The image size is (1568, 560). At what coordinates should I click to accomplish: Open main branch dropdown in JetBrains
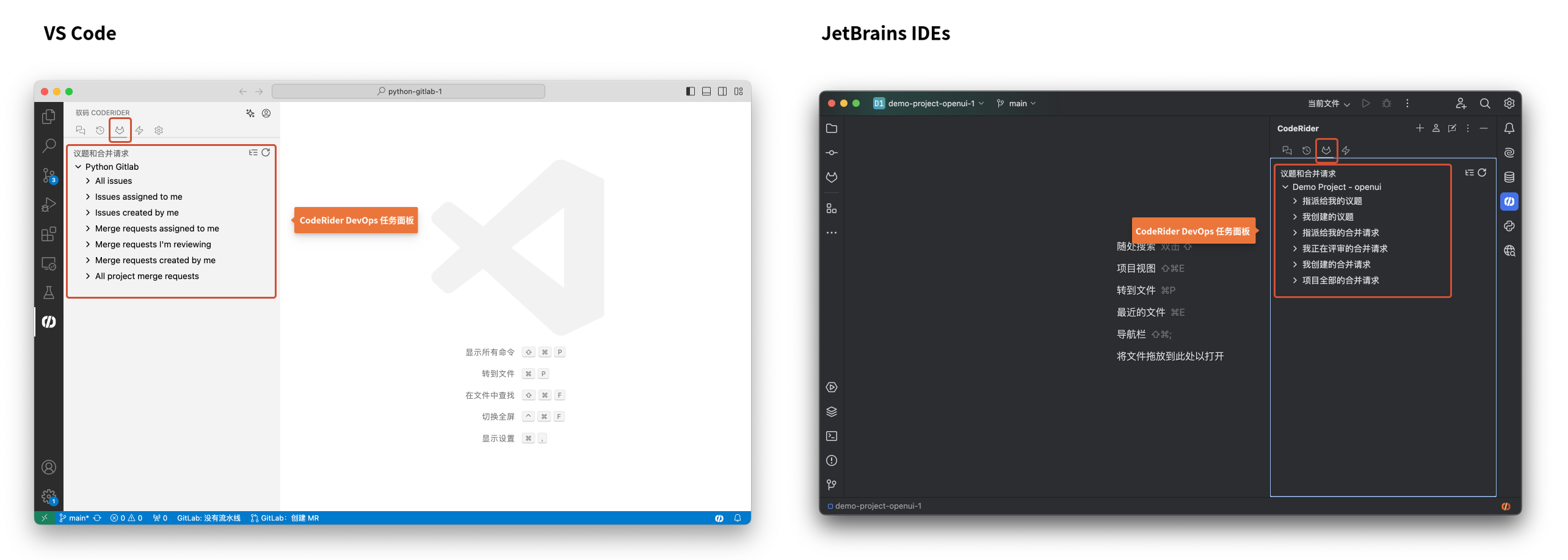pos(1017,103)
